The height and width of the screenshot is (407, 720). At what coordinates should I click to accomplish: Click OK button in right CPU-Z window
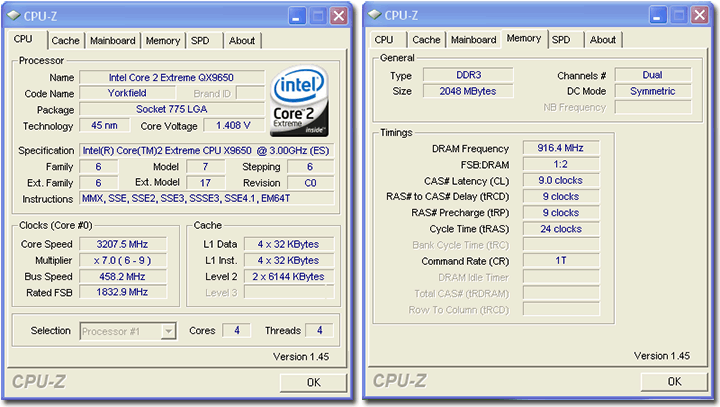(x=675, y=381)
